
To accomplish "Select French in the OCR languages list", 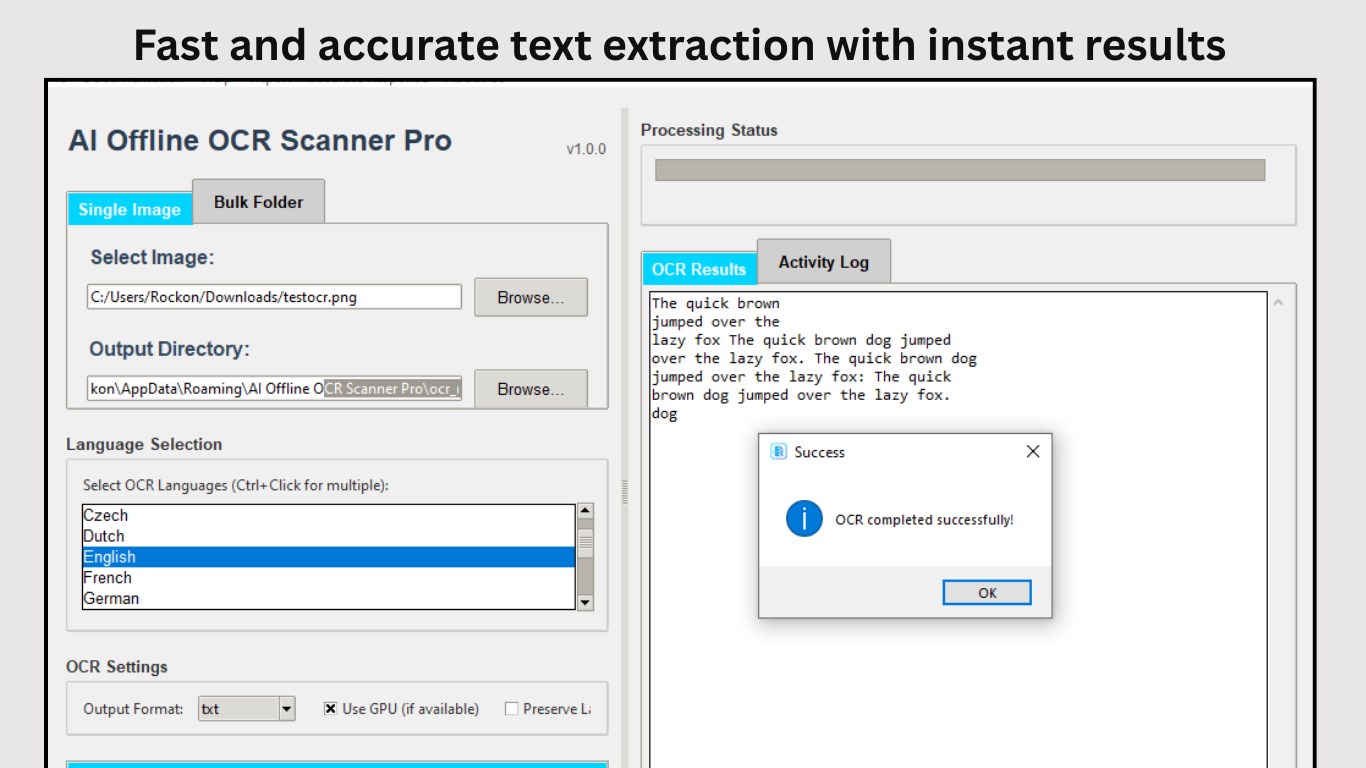I will (x=329, y=578).
